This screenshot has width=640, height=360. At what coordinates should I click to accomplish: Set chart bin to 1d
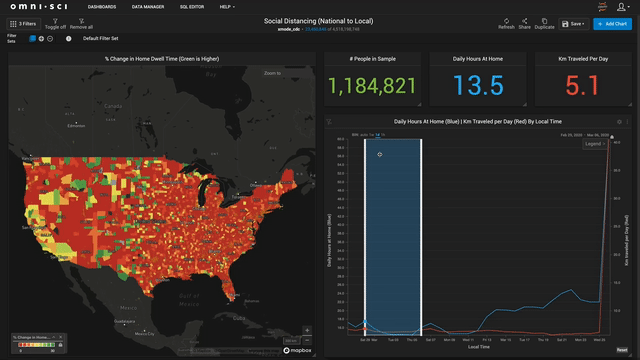378,135
